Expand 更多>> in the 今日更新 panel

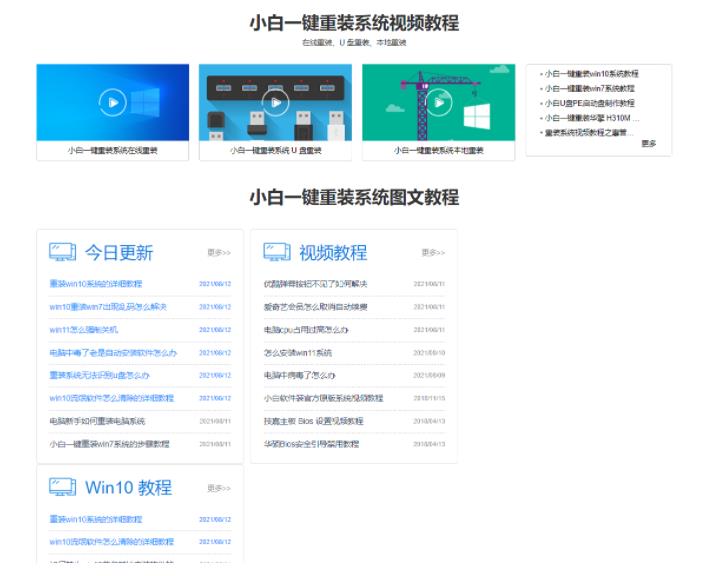[218, 253]
